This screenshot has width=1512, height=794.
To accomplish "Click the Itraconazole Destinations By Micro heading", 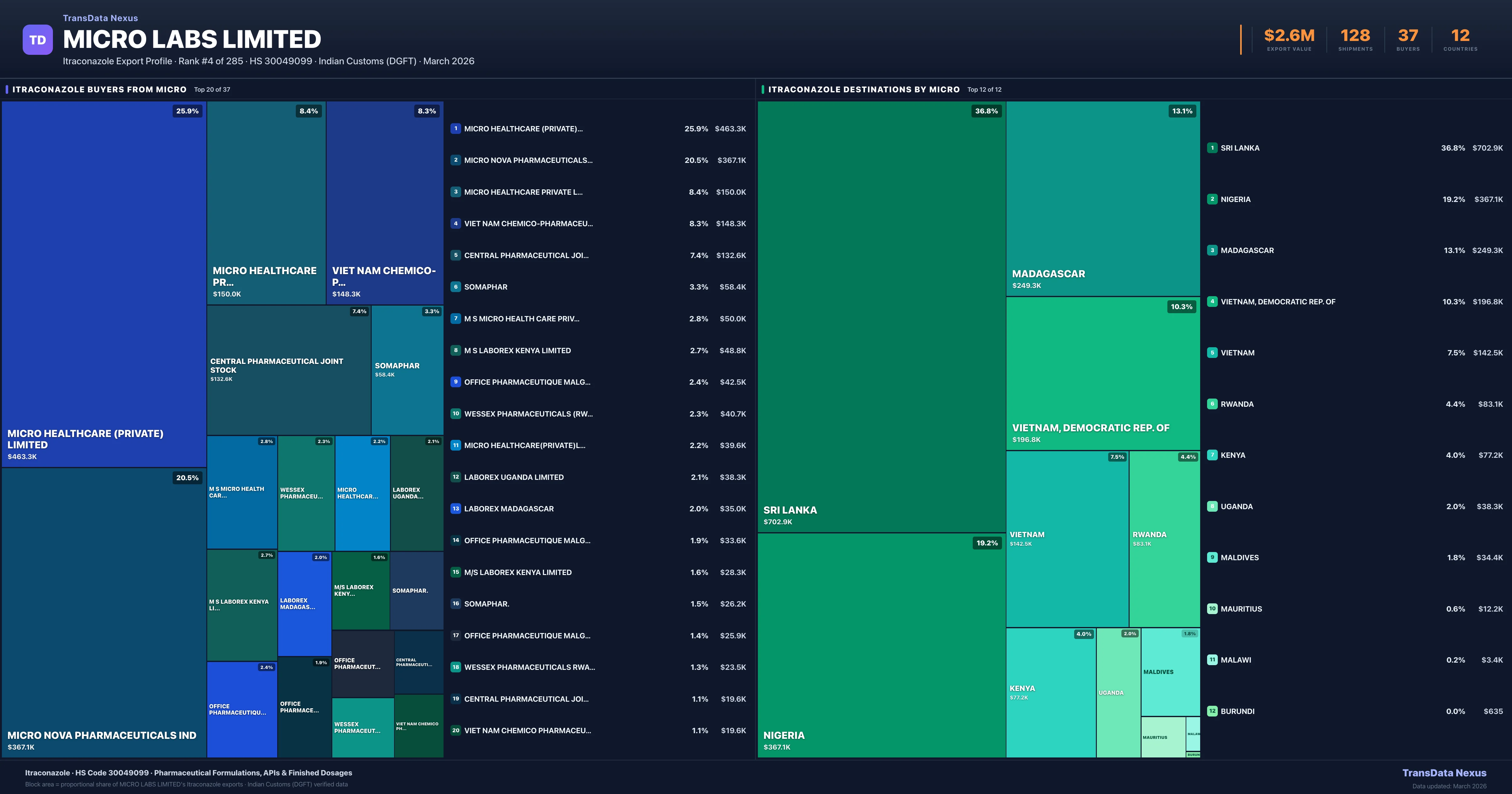I will coord(863,89).
